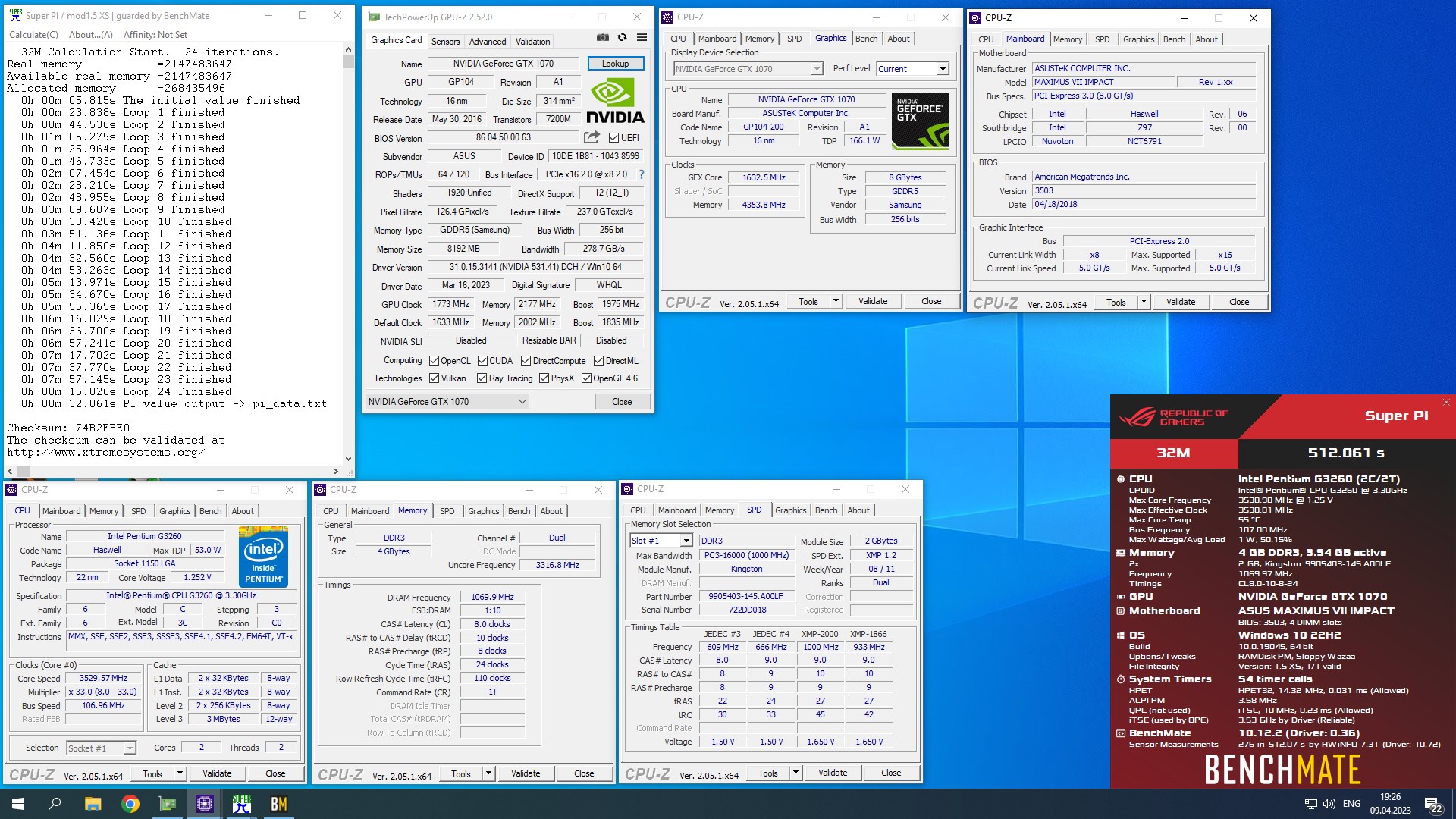Toggle the OpenCL checkbox
The width and height of the screenshot is (1456, 819).
pyautogui.click(x=434, y=361)
